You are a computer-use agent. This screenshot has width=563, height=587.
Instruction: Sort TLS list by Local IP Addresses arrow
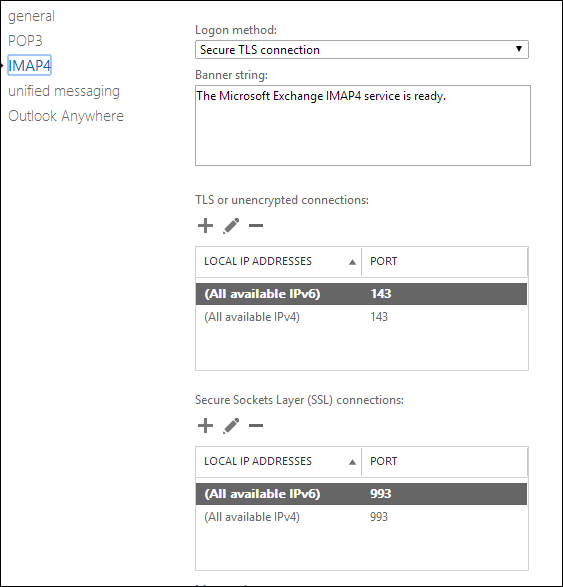pyautogui.click(x=352, y=262)
